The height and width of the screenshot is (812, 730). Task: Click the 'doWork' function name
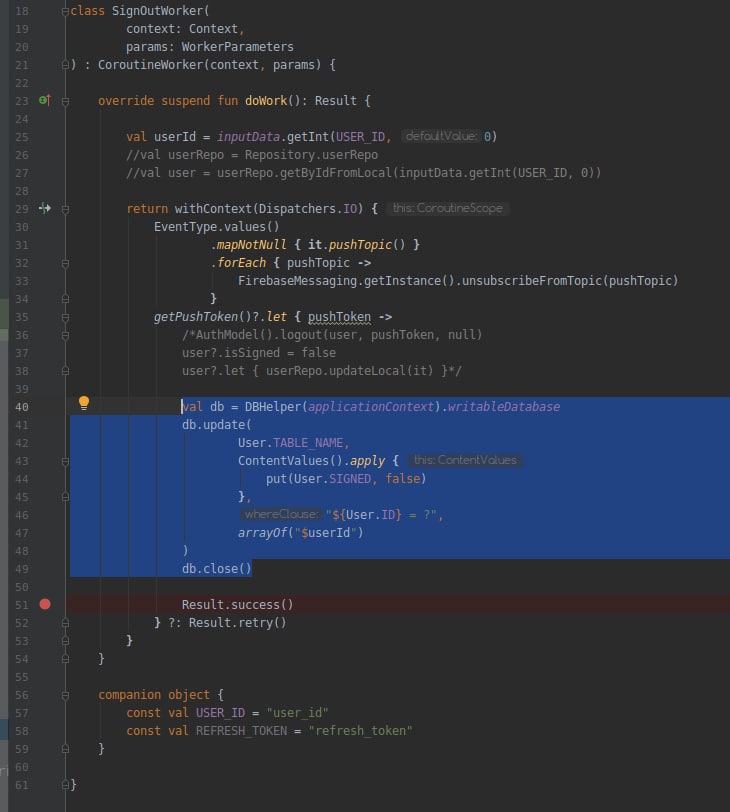click(266, 100)
